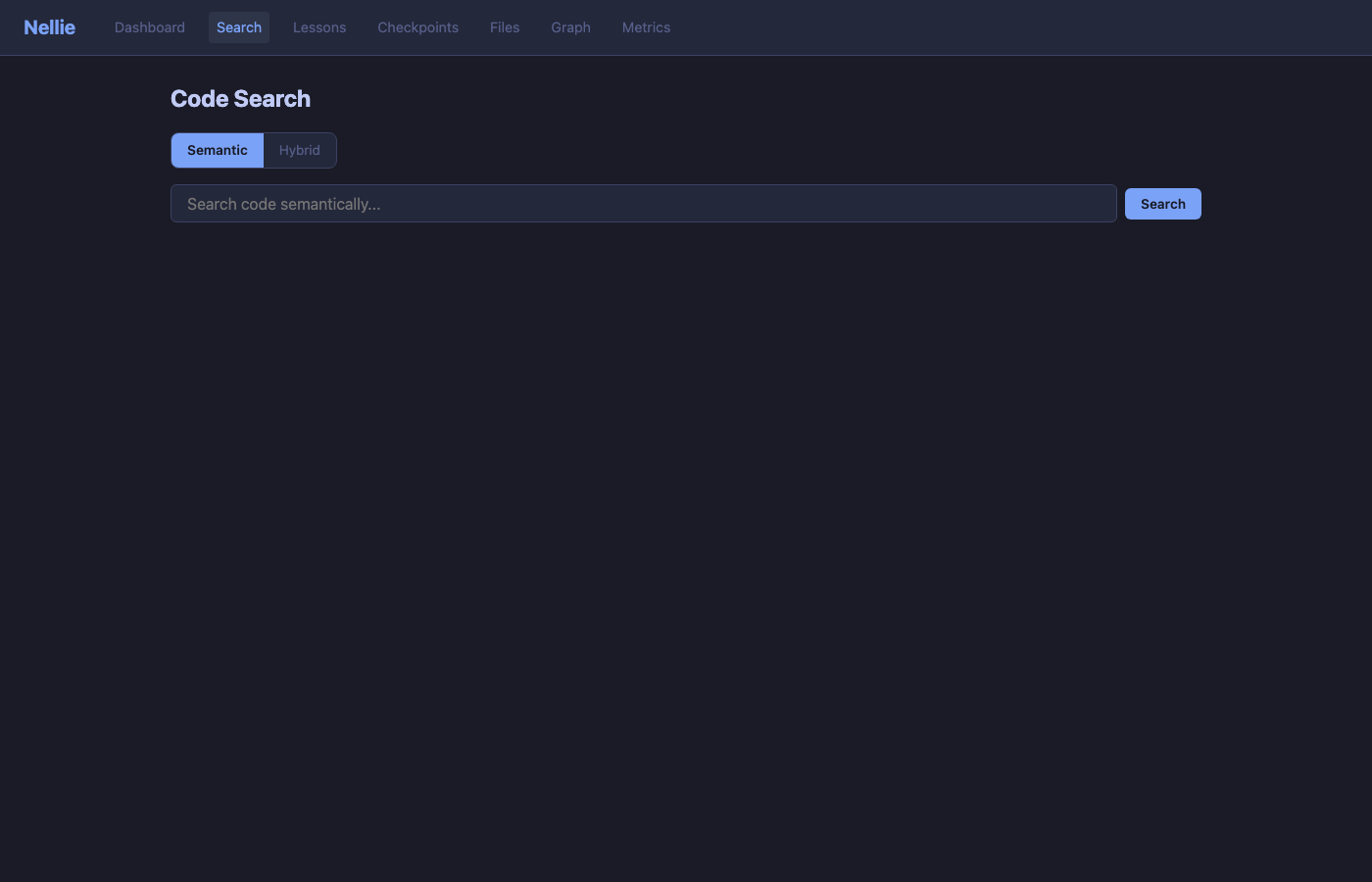Pick the highlighted Semantic segment
This screenshot has width=1372, height=882.
pos(217,150)
